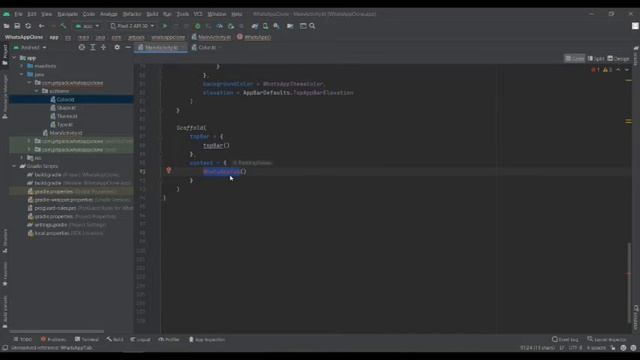This screenshot has width=640, height=360.
Task: Open the Profiler tool window
Action: (x=169, y=340)
